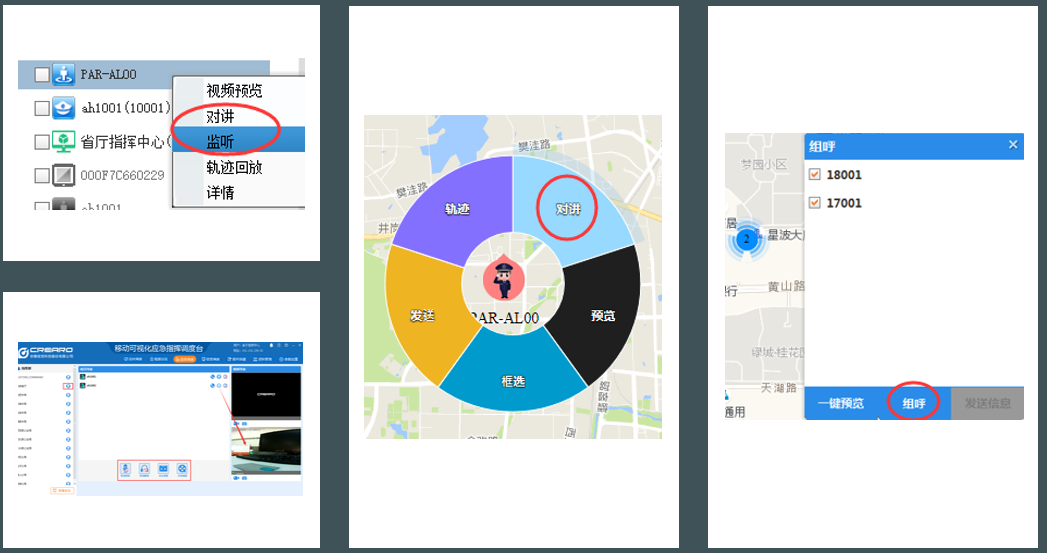This screenshot has height=553, width=1047.
Task: Uncheck the 17001 checkbox
Action: tap(814, 203)
